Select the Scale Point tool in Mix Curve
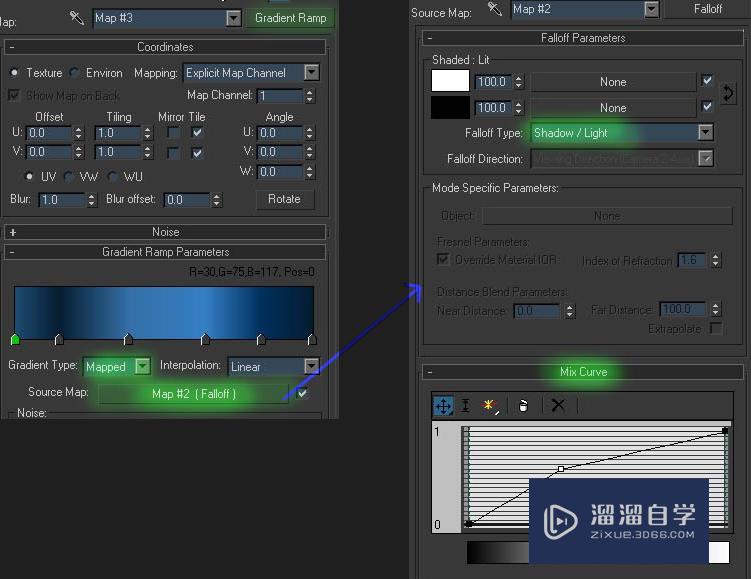Screen dimensions: 751x579 tap(465, 406)
